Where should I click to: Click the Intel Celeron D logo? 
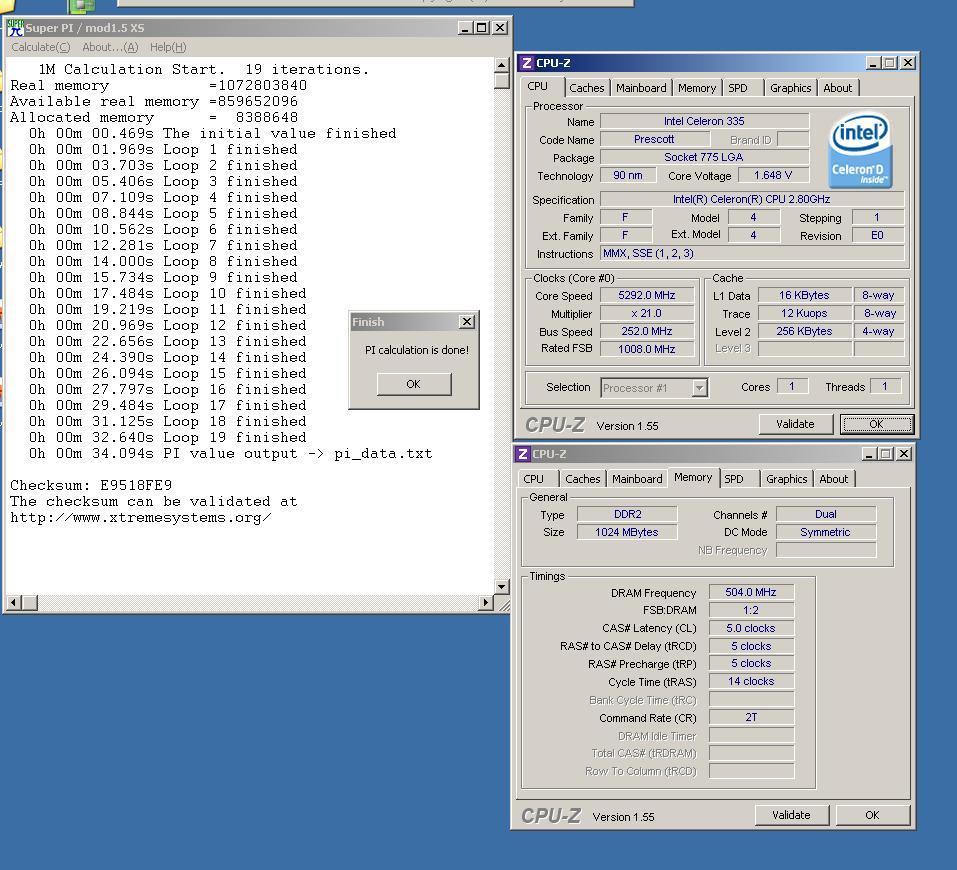[x=861, y=150]
